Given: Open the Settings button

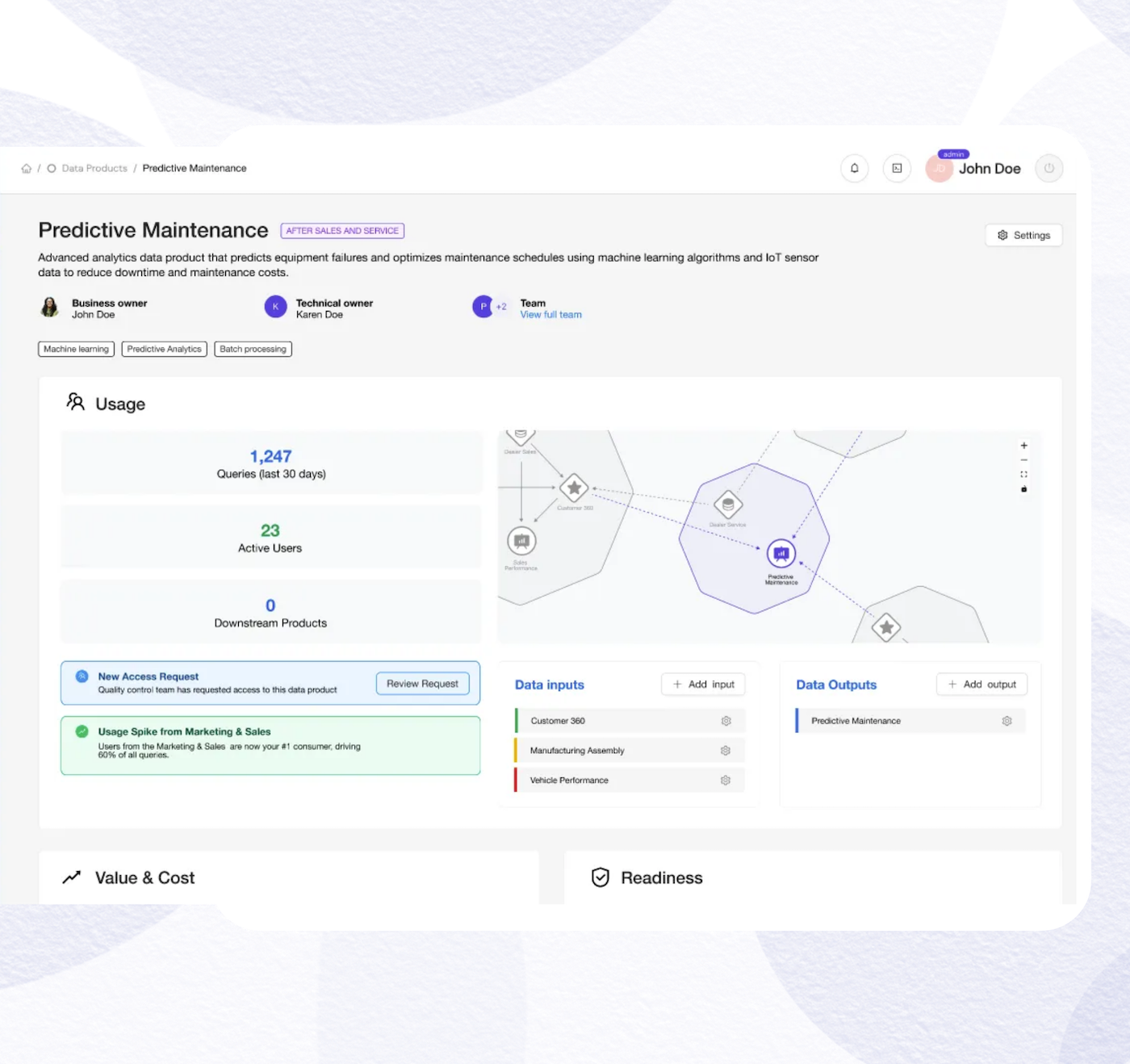Looking at the screenshot, I should pyautogui.click(x=1023, y=235).
